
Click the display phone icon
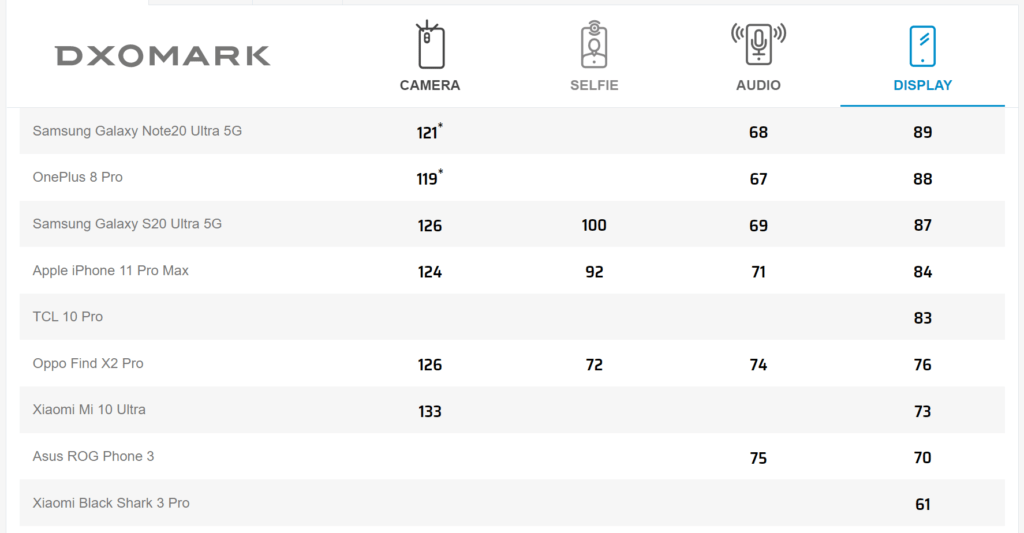[x=922, y=46]
